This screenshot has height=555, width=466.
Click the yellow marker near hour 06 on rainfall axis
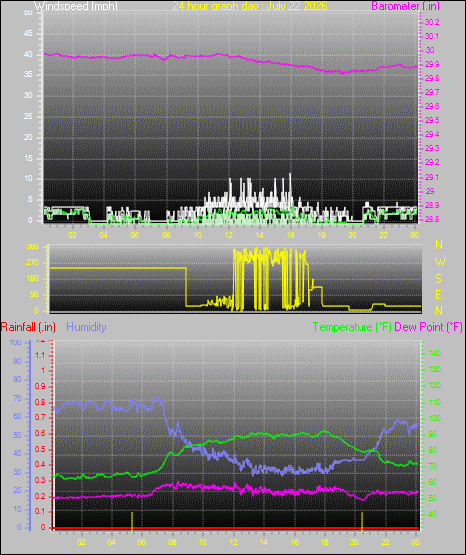(132, 521)
